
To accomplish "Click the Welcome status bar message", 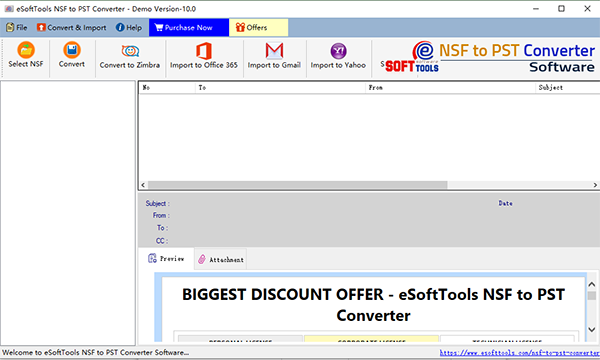I will 96,352.
